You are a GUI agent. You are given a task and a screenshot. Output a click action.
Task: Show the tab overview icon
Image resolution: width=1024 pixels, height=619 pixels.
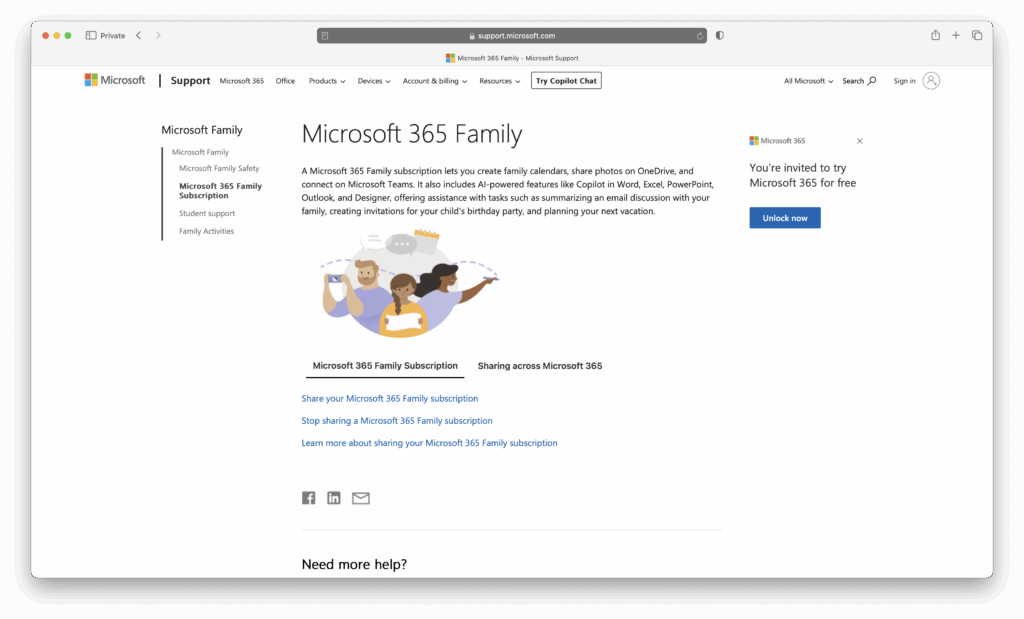(977, 35)
